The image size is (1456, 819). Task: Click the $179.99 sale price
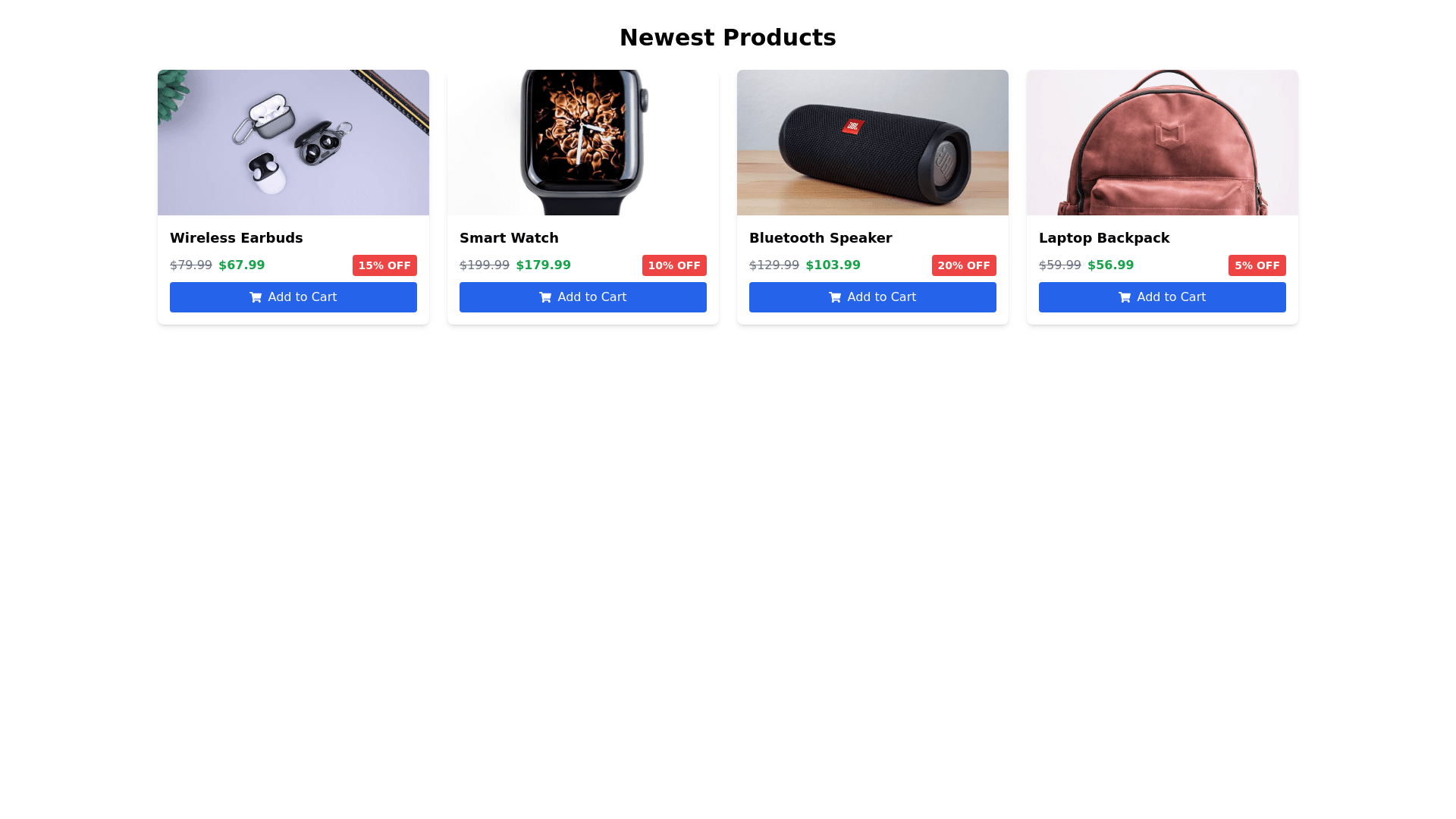544,265
